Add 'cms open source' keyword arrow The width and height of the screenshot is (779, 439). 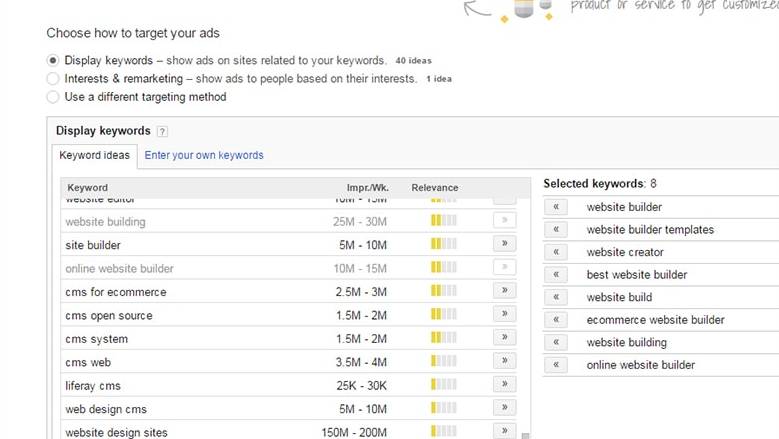click(504, 314)
